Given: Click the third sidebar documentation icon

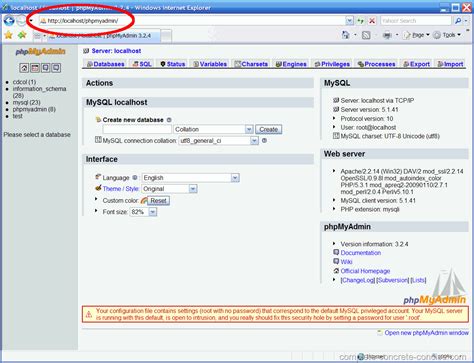Looking at the screenshot, I should 45,68.
